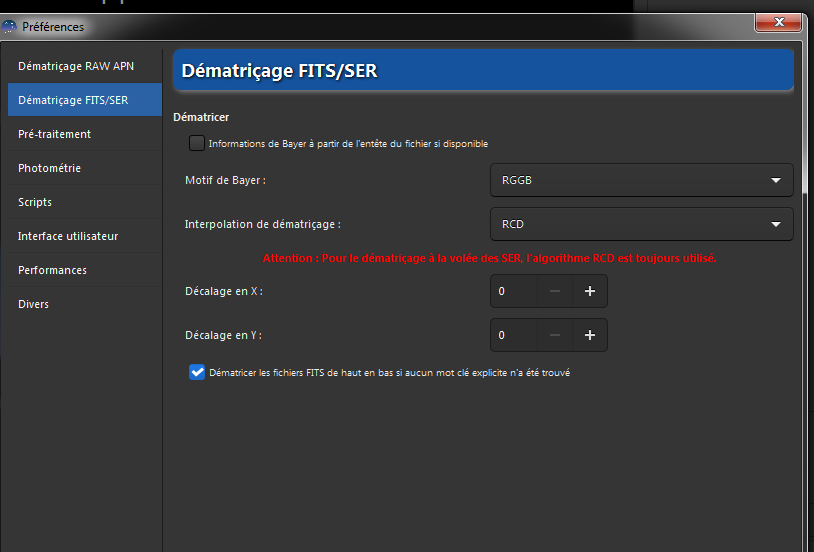This screenshot has height=552, width=814.
Task: Click the Décalage en Y value field
Action: pos(514,335)
